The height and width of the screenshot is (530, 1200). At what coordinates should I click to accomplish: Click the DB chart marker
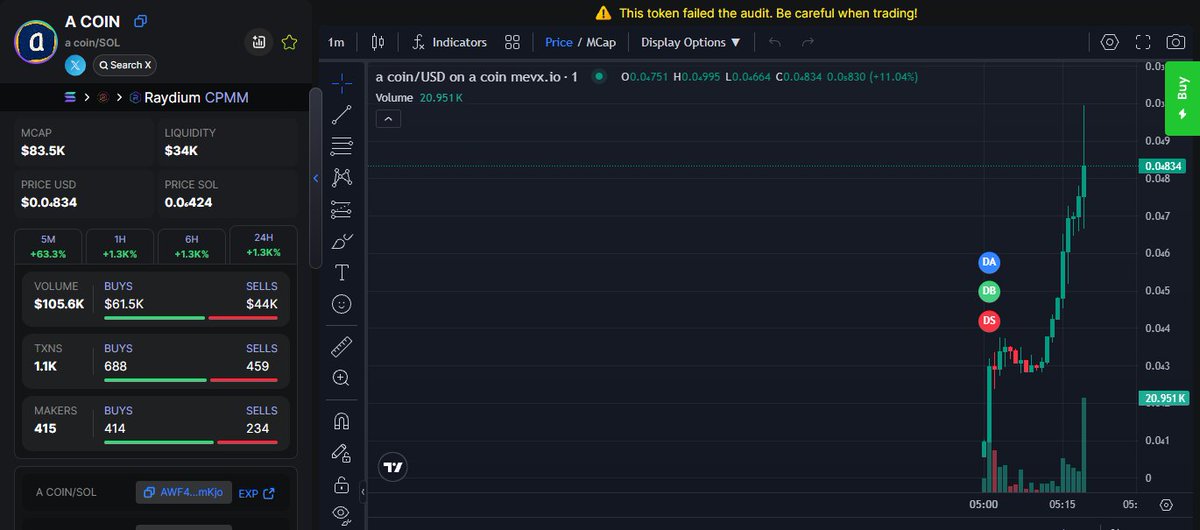point(989,291)
